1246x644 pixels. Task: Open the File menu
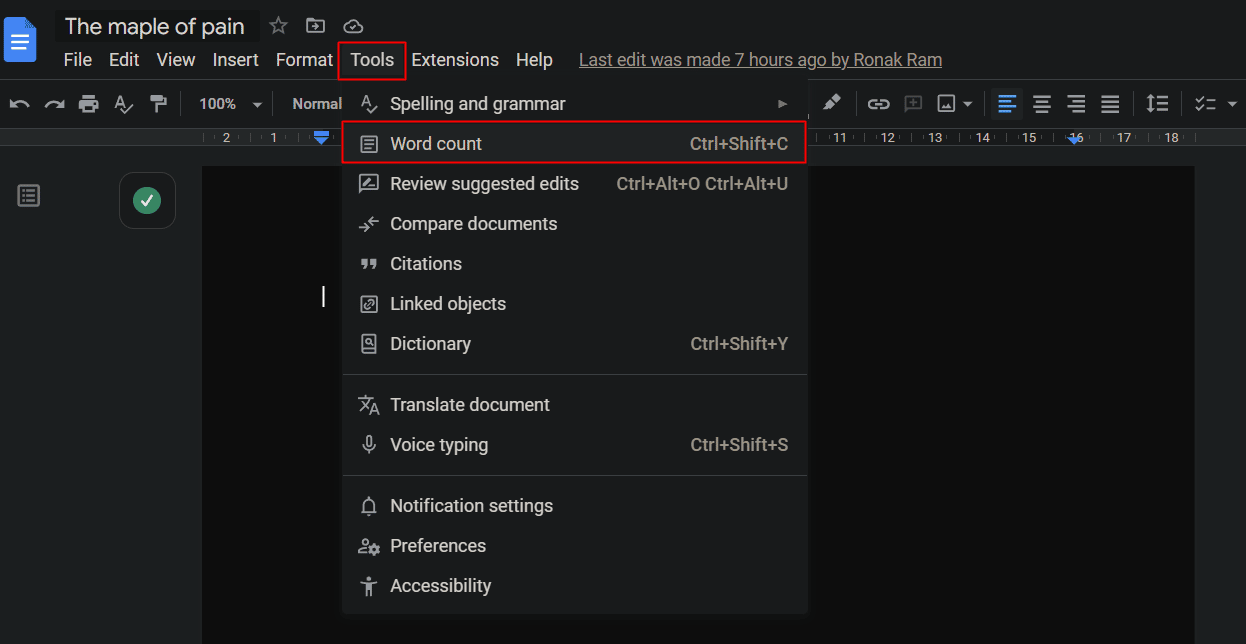[78, 60]
